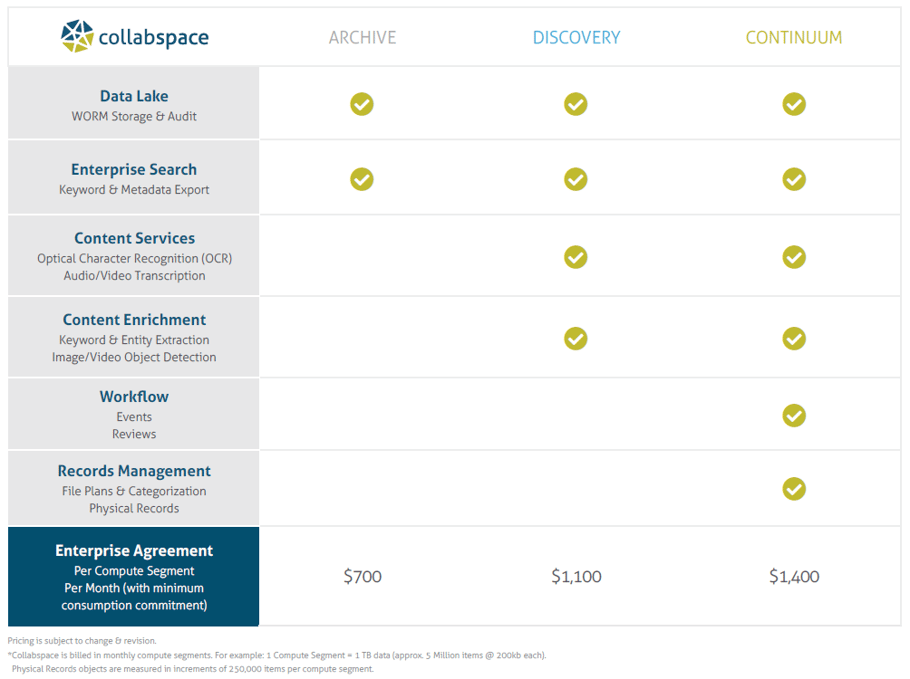Click the $1,400 Continuum price

point(794,576)
